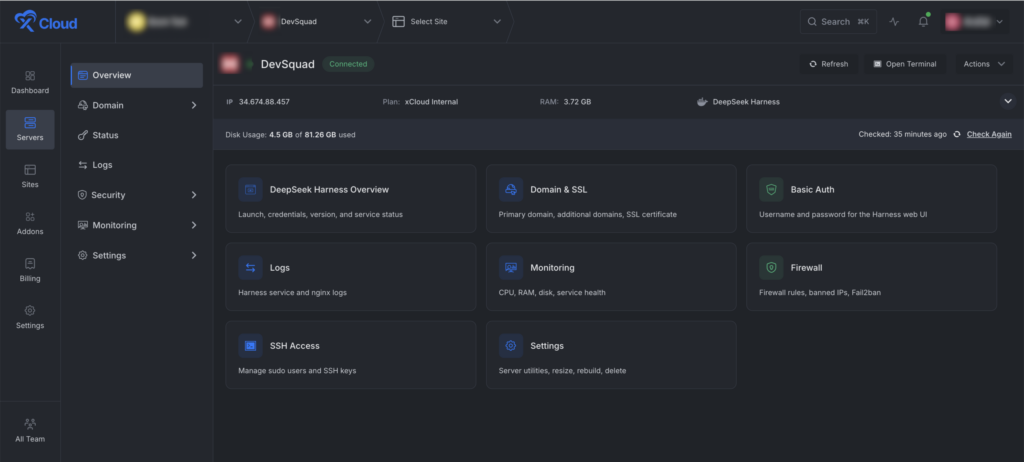Screen dimensions: 1024x462
Task: Click the Firewall shield card icon
Action: (771, 267)
